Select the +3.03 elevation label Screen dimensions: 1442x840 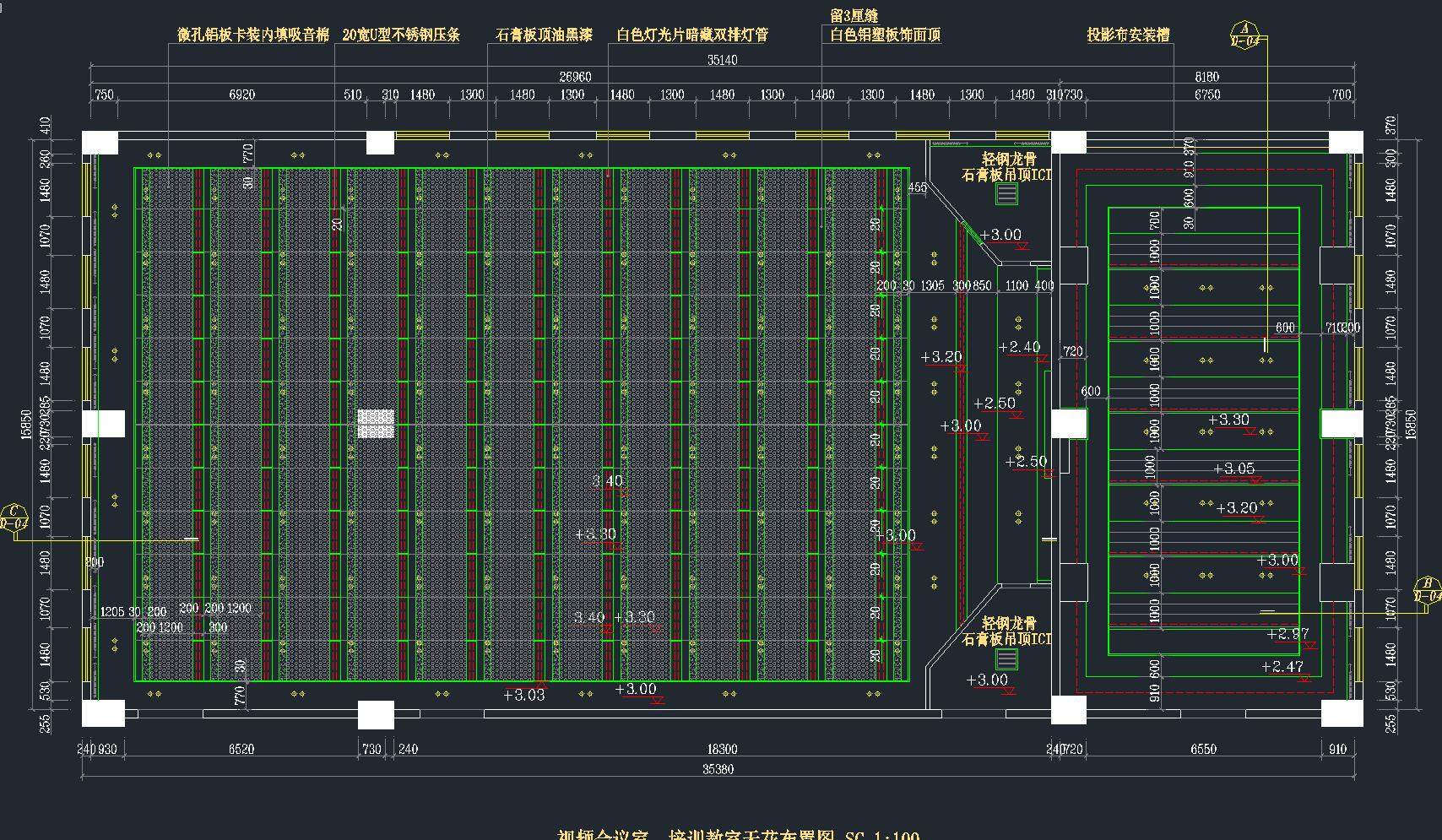(523, 696)
